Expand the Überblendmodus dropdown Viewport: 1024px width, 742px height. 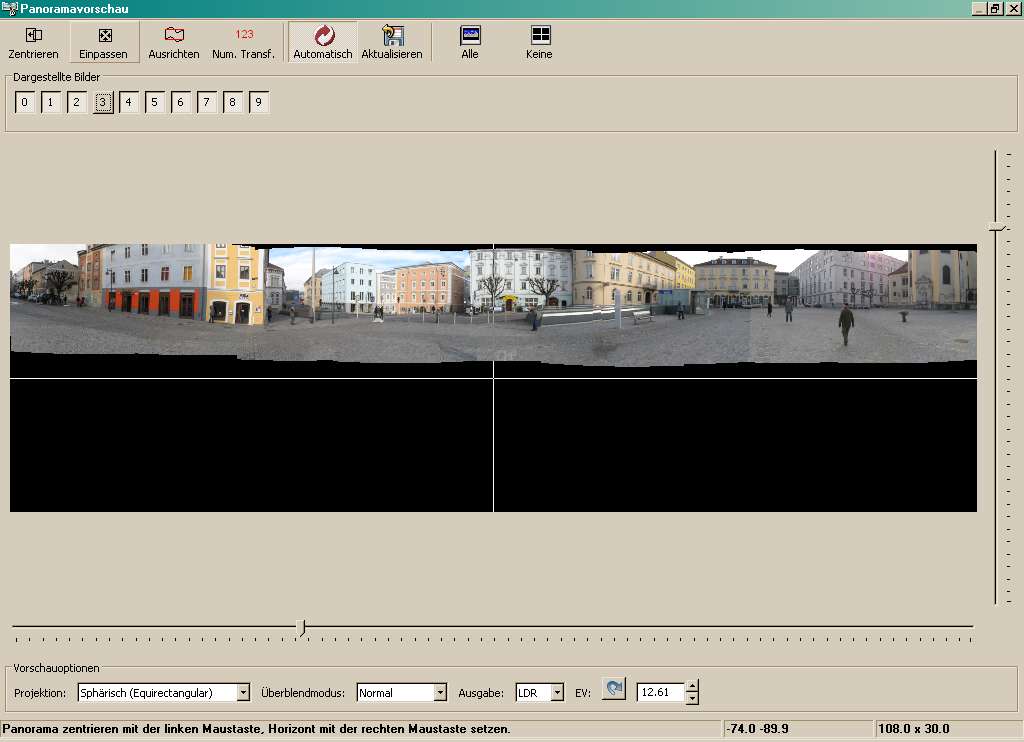point(440,692)
